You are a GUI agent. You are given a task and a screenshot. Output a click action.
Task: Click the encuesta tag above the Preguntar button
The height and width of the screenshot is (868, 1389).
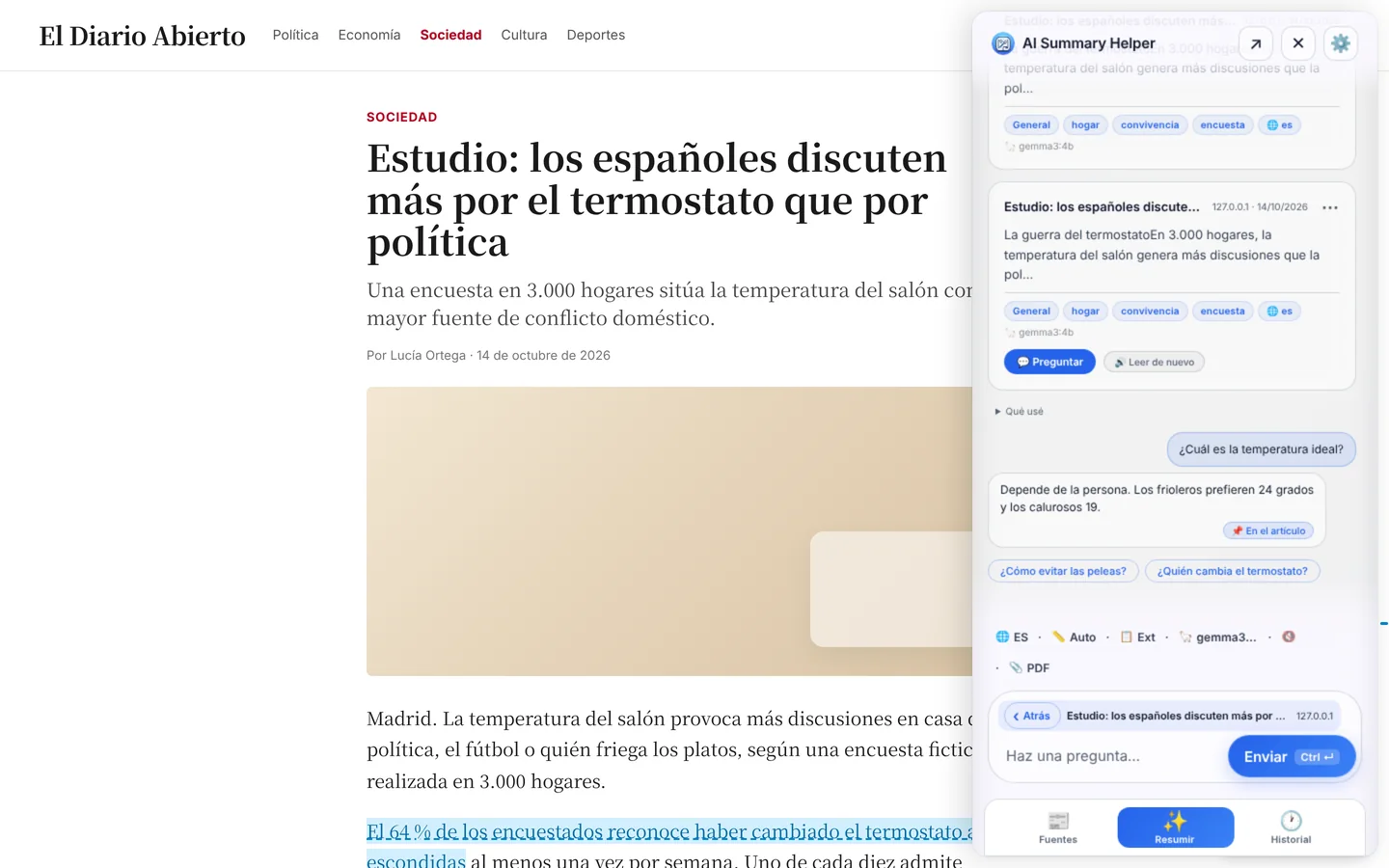[x=1222, y=311]
